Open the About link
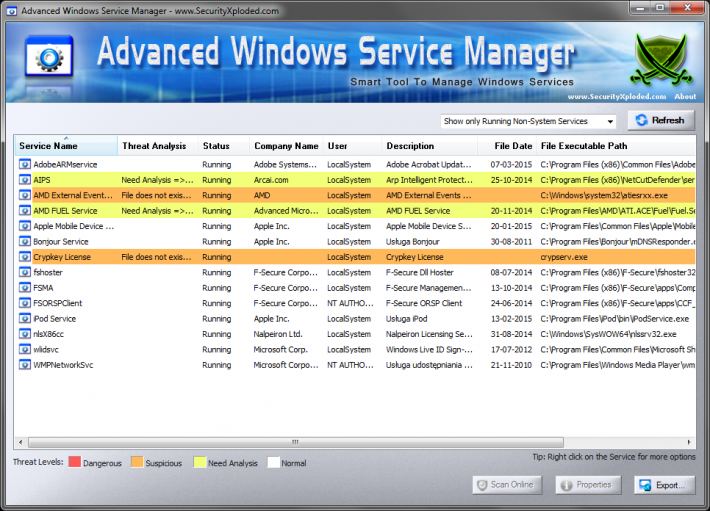 tap(685, 96)
